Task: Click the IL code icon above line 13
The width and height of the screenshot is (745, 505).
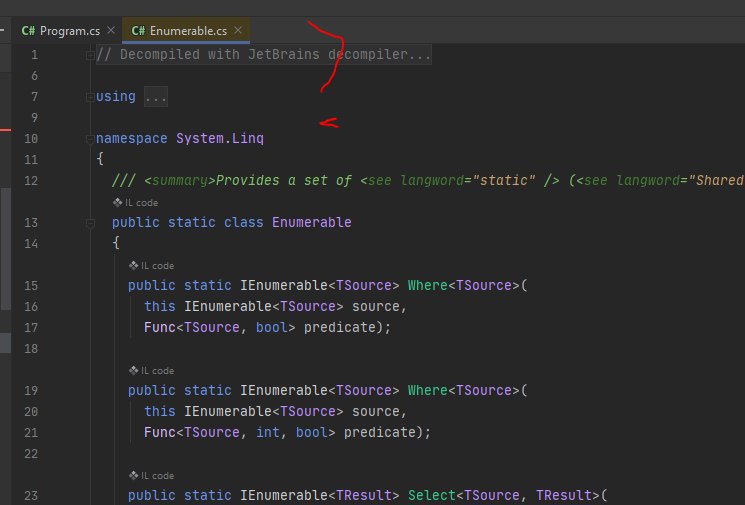Action: point(117,203)
